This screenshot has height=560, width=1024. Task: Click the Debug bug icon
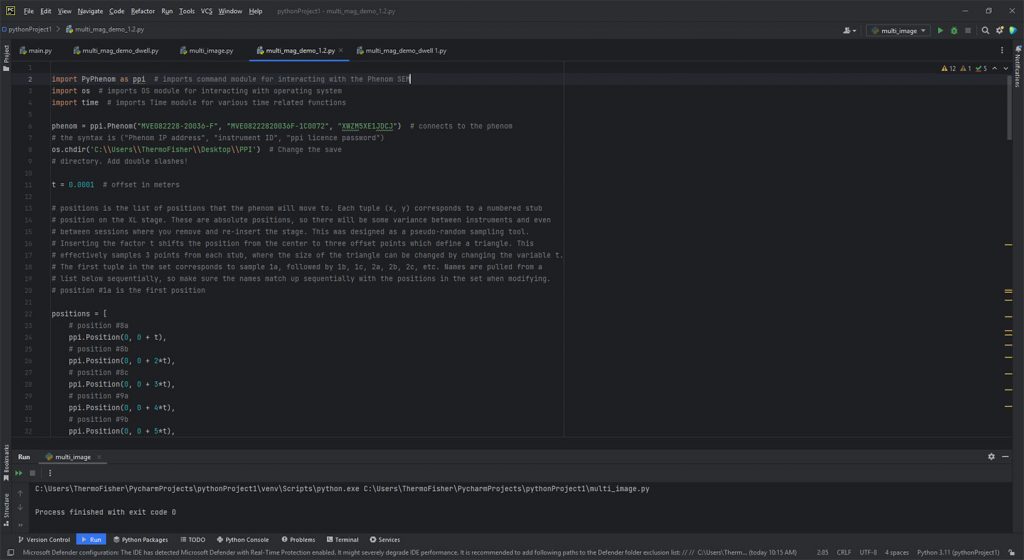click(955, 31)
